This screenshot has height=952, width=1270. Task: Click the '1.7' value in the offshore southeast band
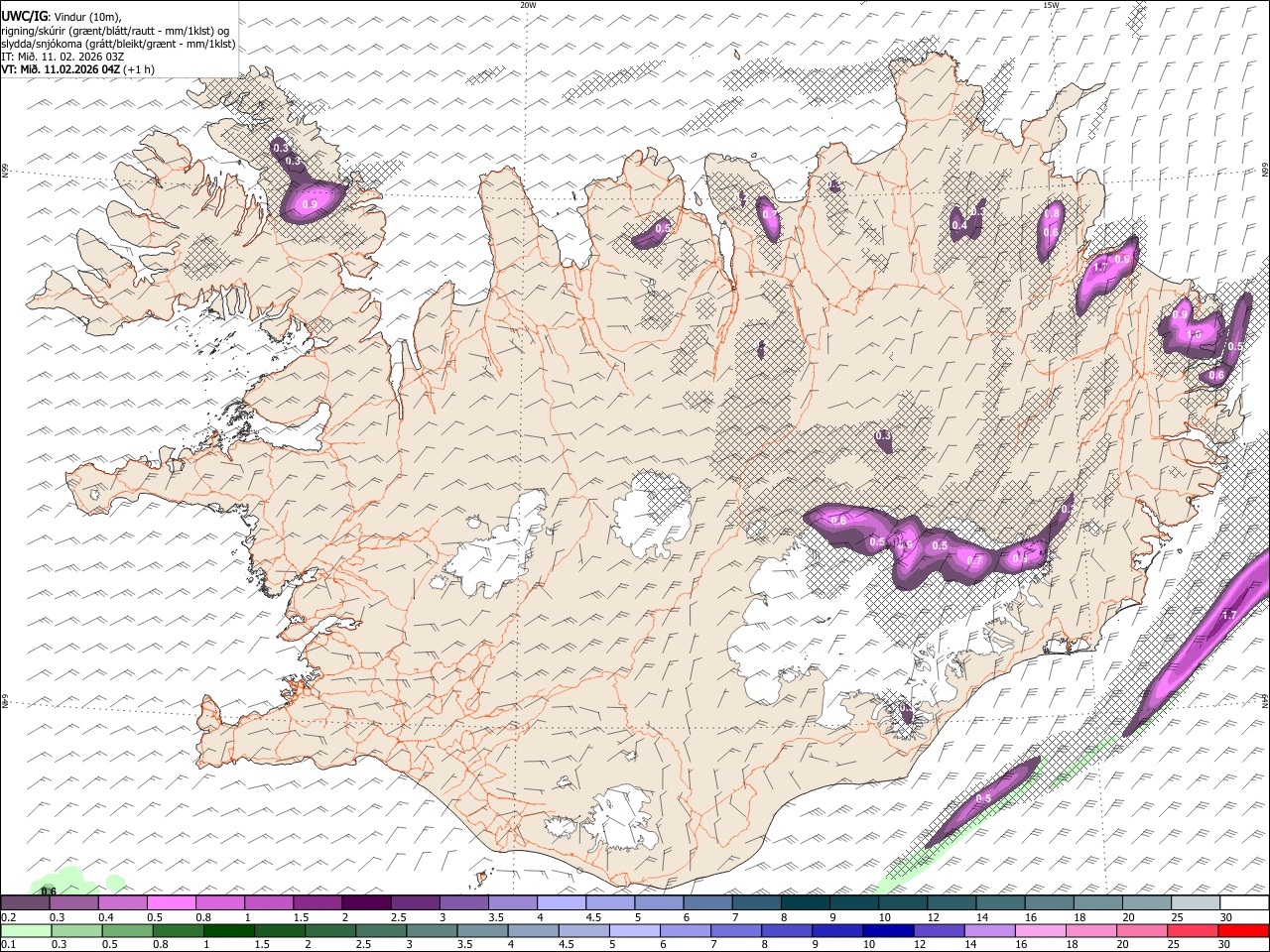[1228, 616]
